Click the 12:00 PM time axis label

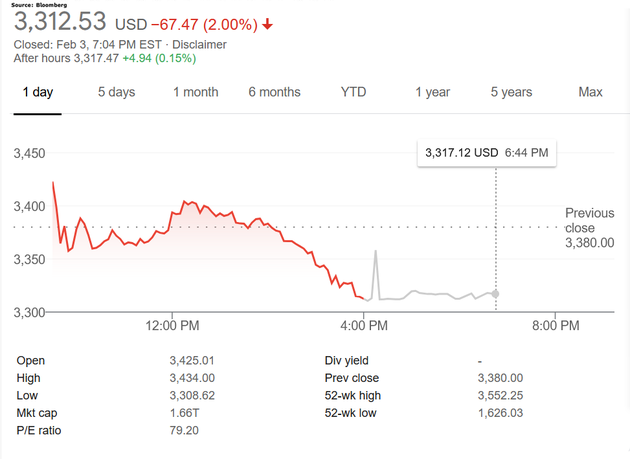pyautogui.click(x=173, y=326)
